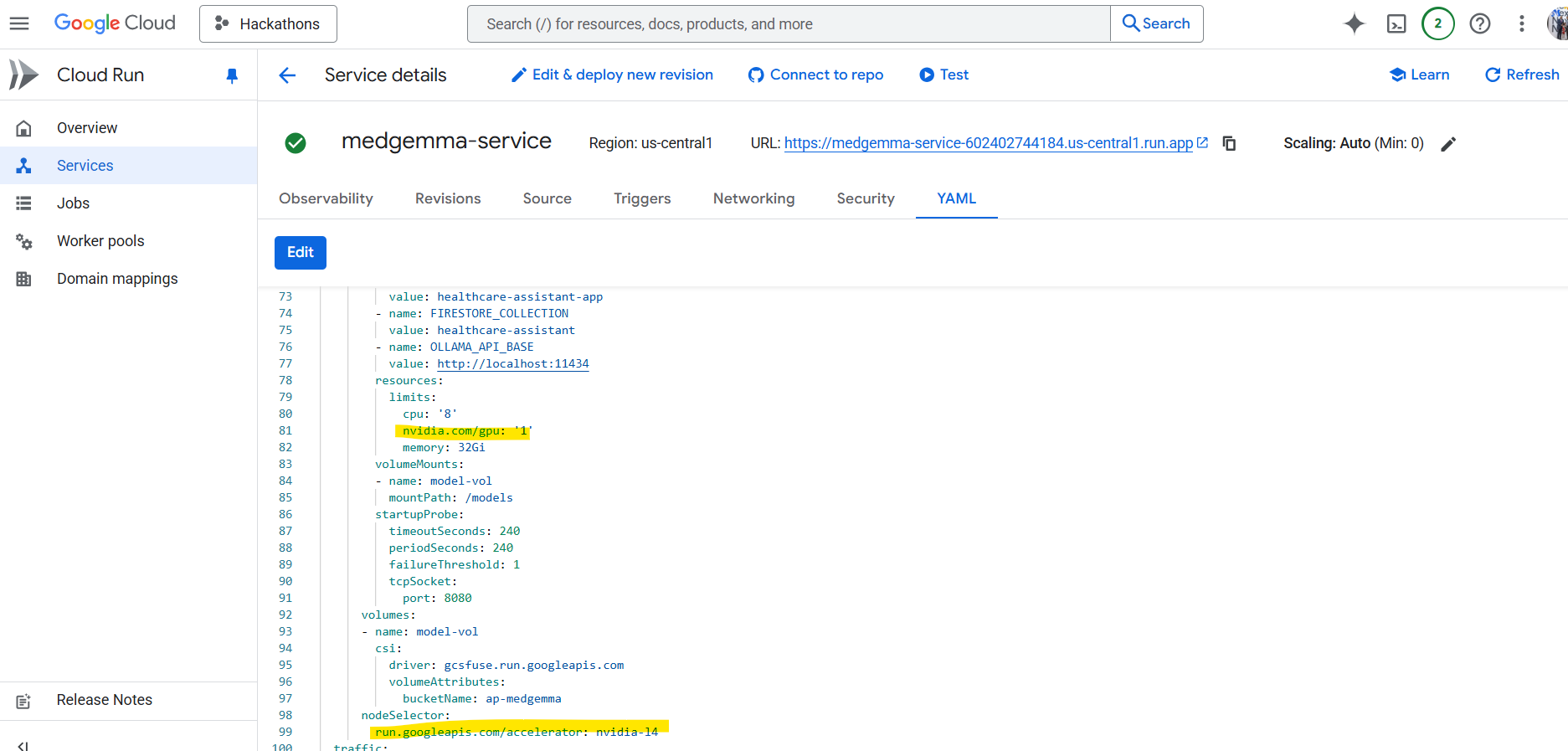The image size is (1568, 751).
Task: Click the nvidia.com/gpu line in YAML
Action: click(467, 430)
